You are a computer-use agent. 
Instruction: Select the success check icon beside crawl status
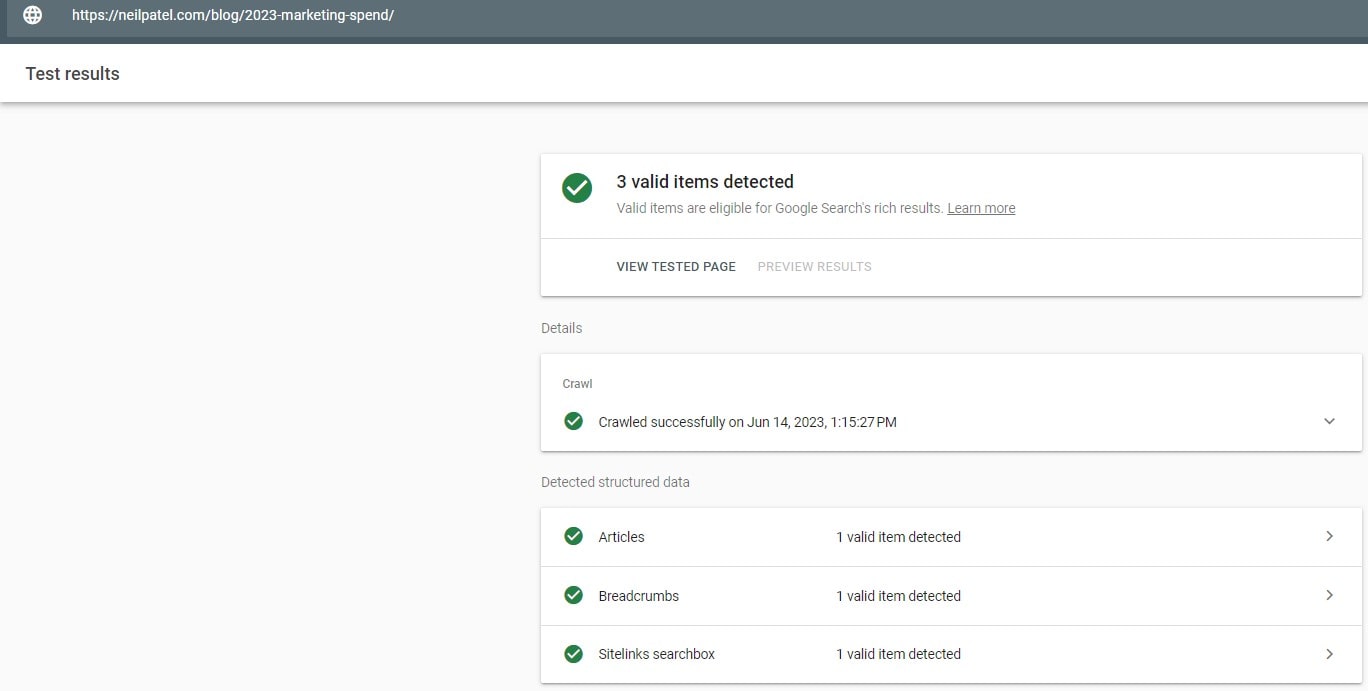coord(573,421)
